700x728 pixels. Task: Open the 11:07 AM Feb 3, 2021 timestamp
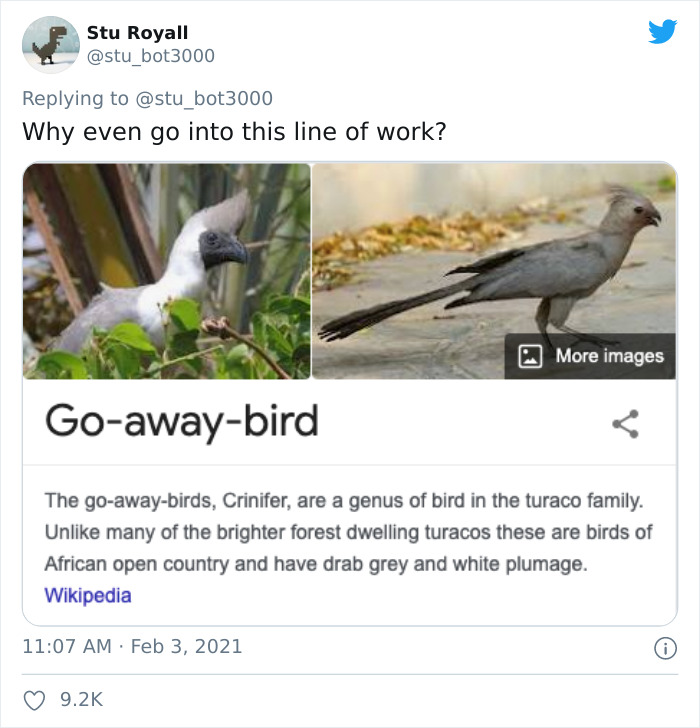pyautogui.click(x=132, y=646)
